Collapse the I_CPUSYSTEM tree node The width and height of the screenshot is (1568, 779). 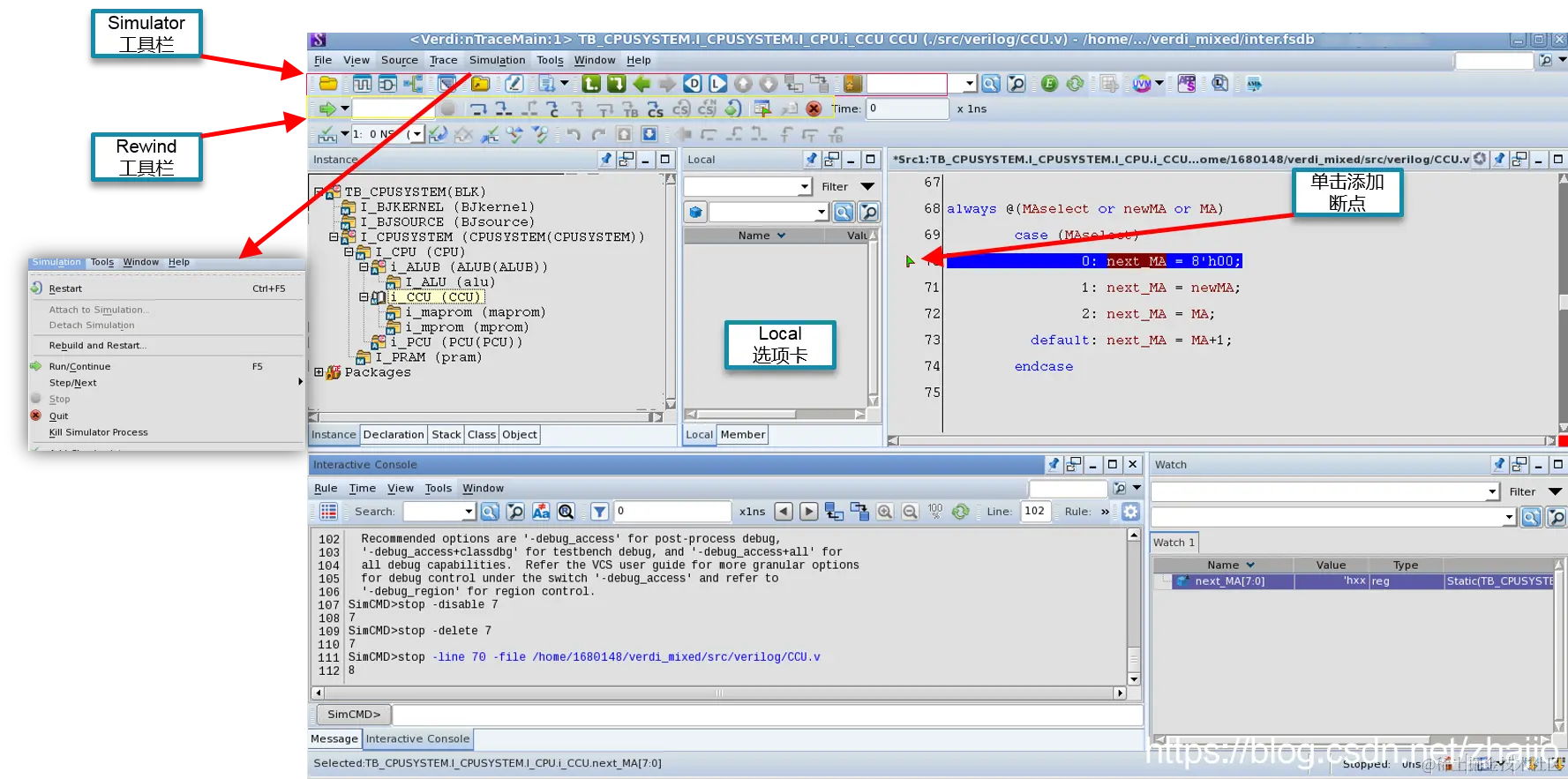(x=334, y=236)
